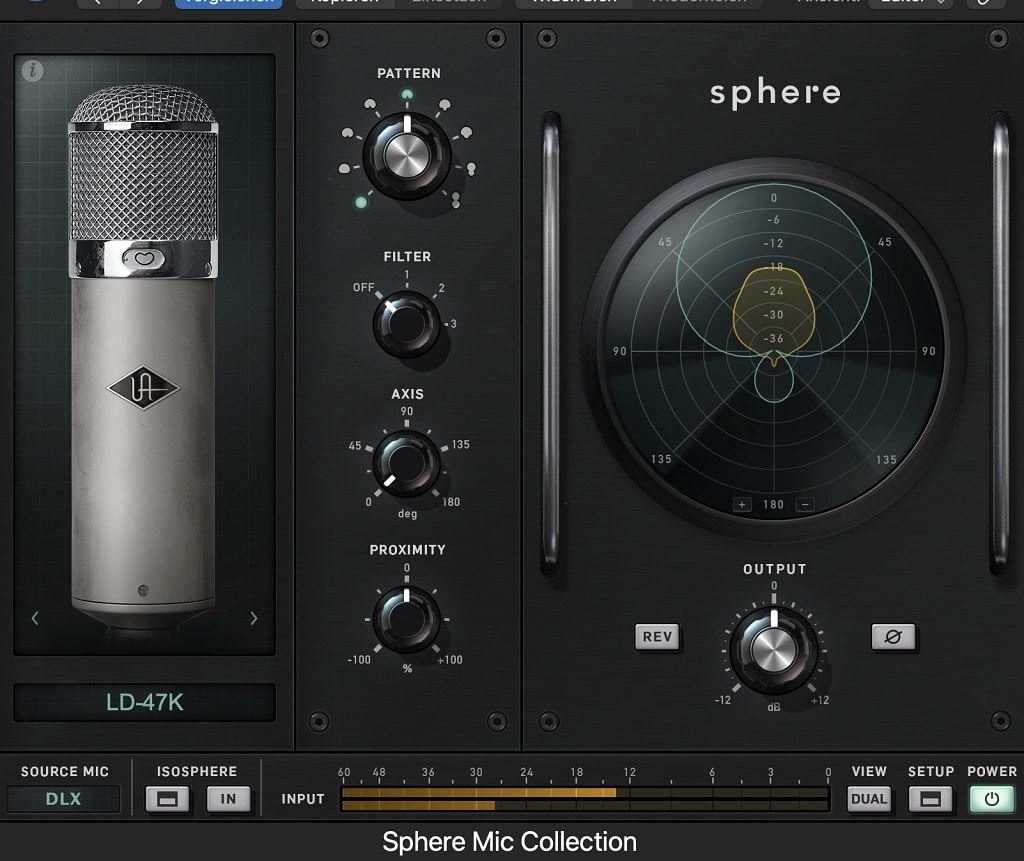Click the Output +12 label
Viewport: 1024px width, 861px height.
820,700
